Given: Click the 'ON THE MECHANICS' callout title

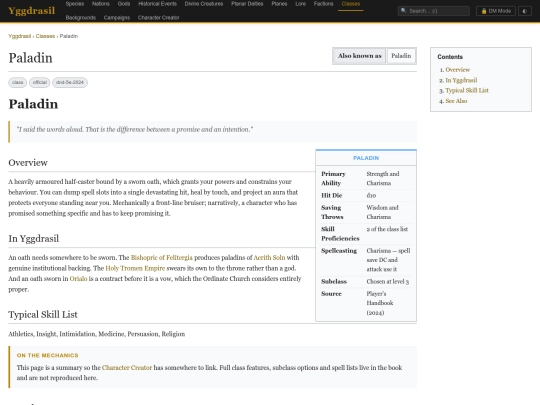Looking at the screenshot, I should 48,355.
